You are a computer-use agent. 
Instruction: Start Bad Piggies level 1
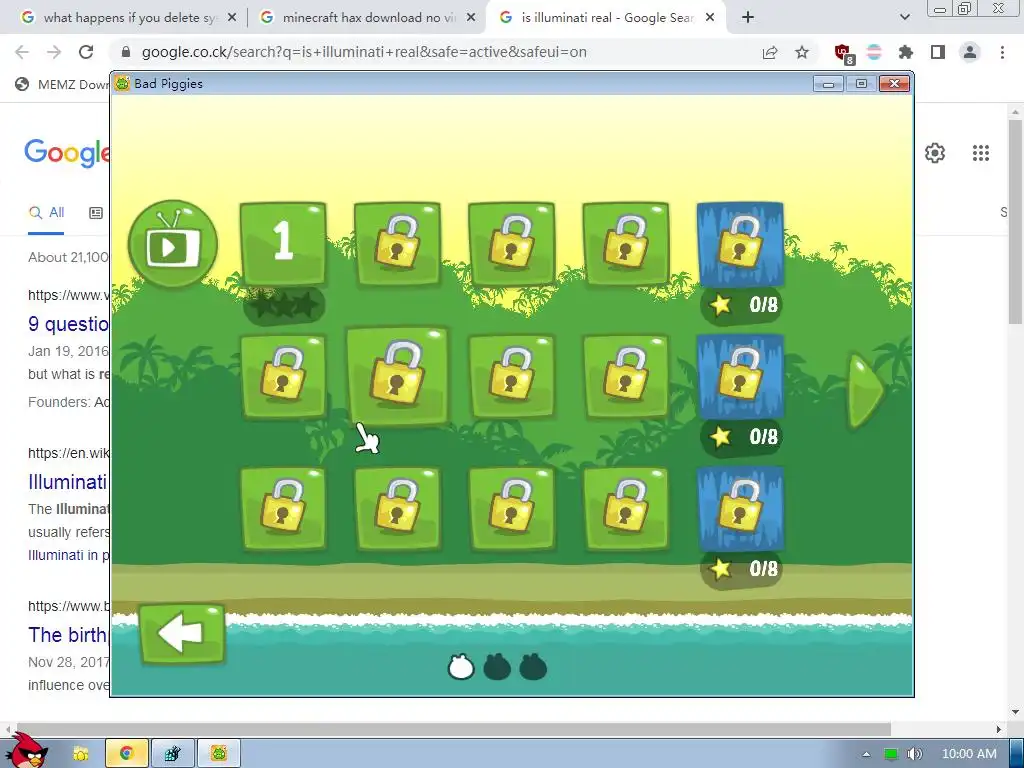[x=283, y=244]
